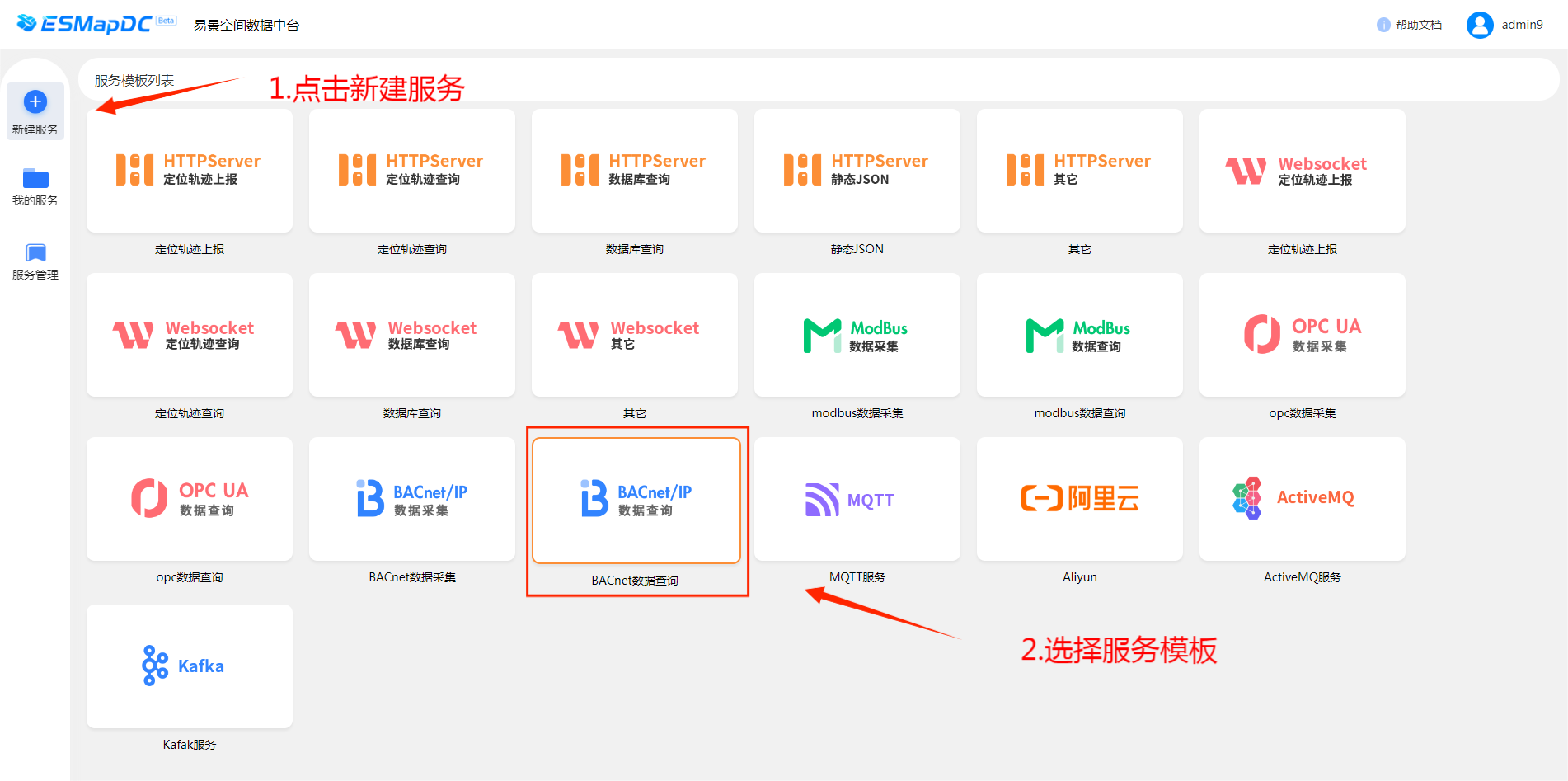Open 服务管理 icon in sidebar
Image resolution: width=1568 pixels, height=781 pixels.
point(35,252)
